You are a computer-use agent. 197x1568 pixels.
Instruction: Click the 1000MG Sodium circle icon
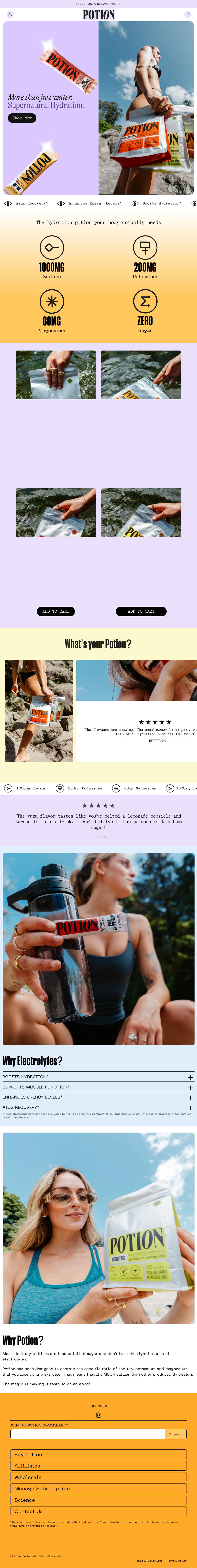click(52, 248)
